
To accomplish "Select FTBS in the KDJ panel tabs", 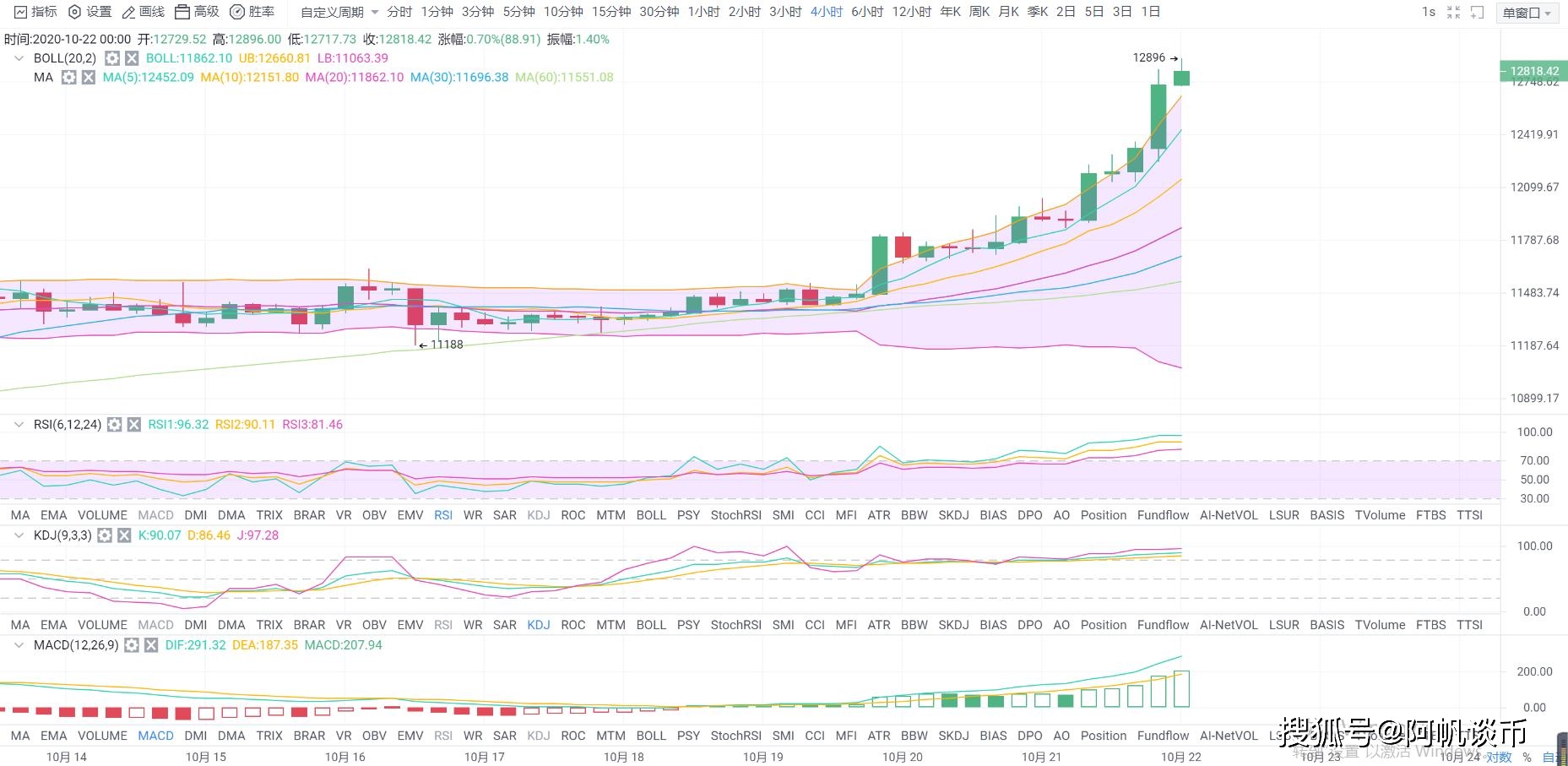I will tap(1431, 625).
